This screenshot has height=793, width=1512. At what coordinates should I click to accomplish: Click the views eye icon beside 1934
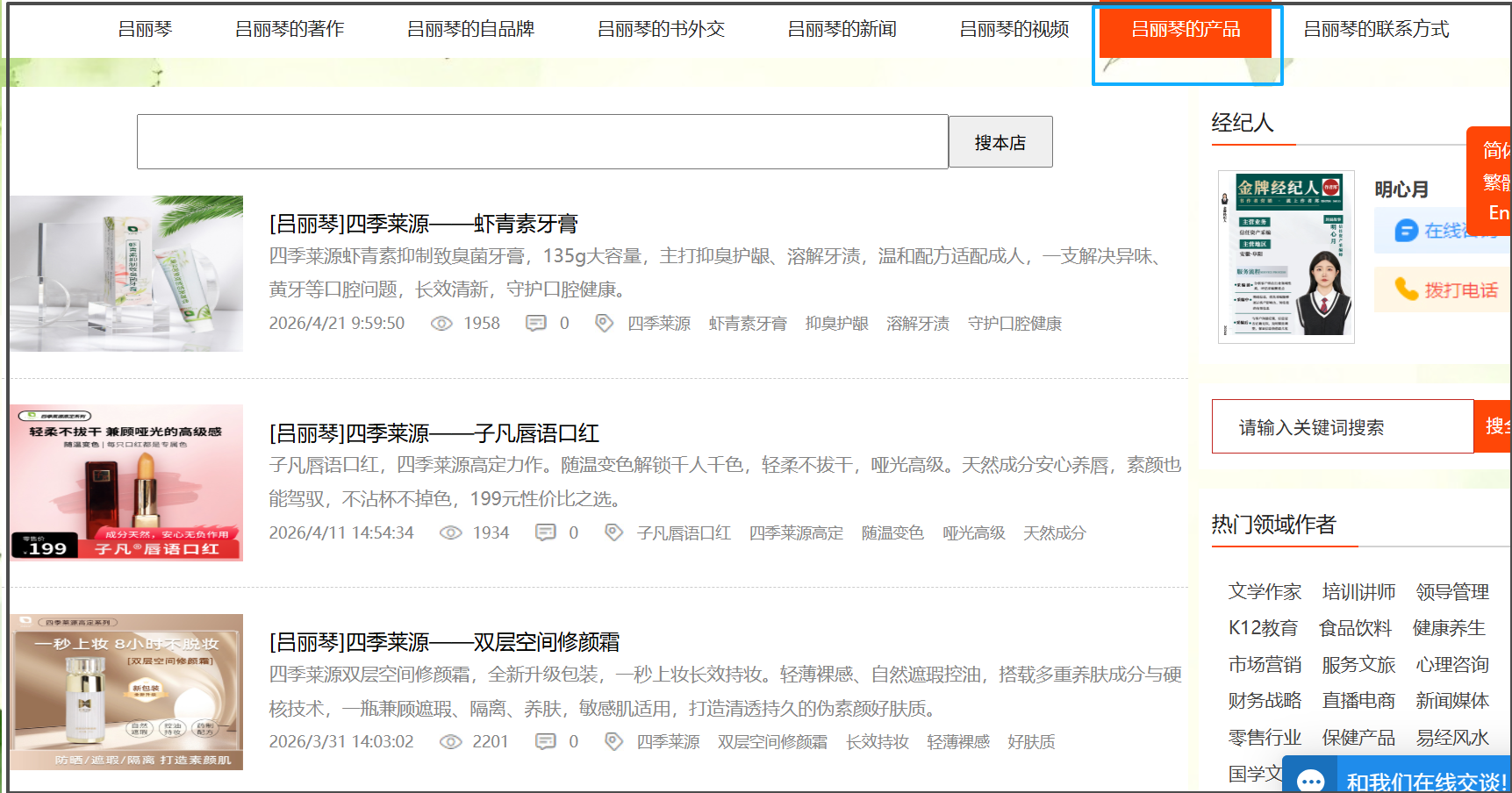tap(450, 532)
